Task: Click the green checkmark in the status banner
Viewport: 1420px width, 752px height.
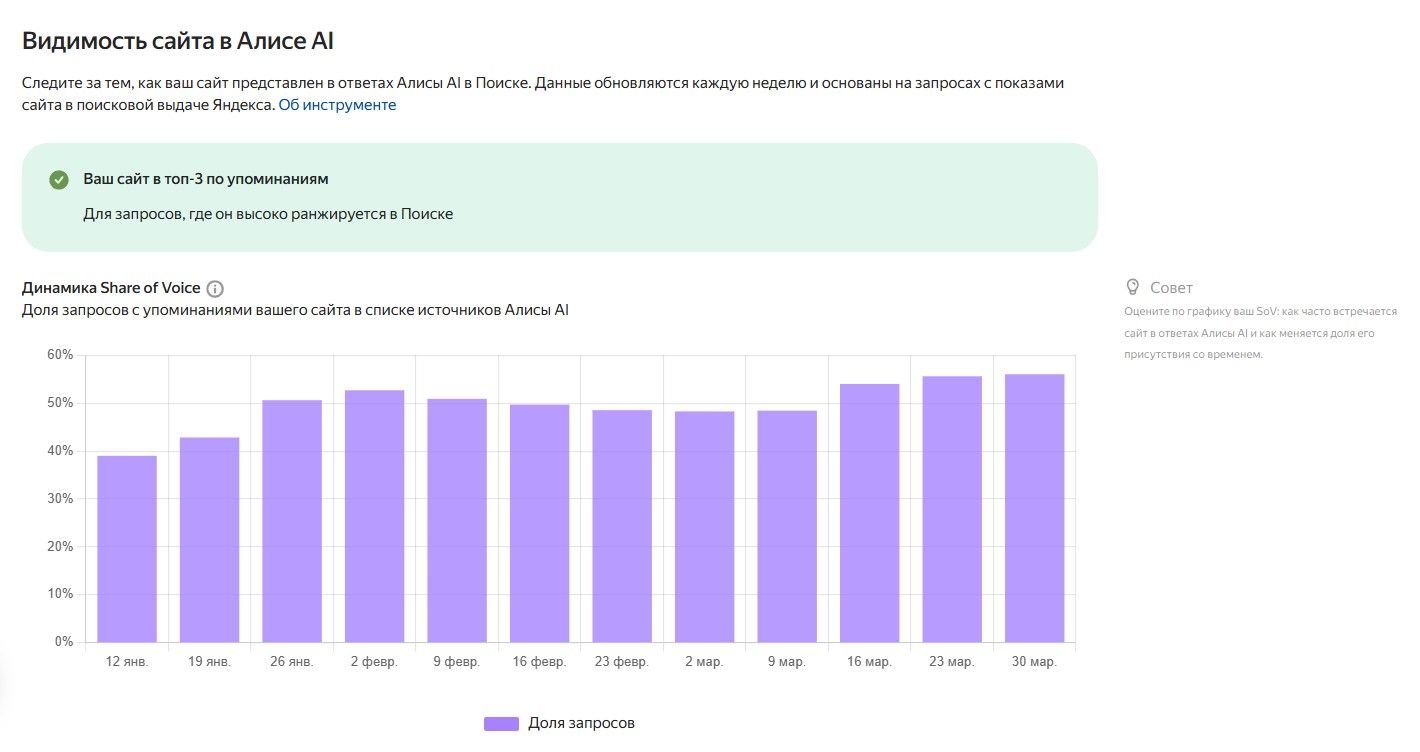Action: coord(57,180)
